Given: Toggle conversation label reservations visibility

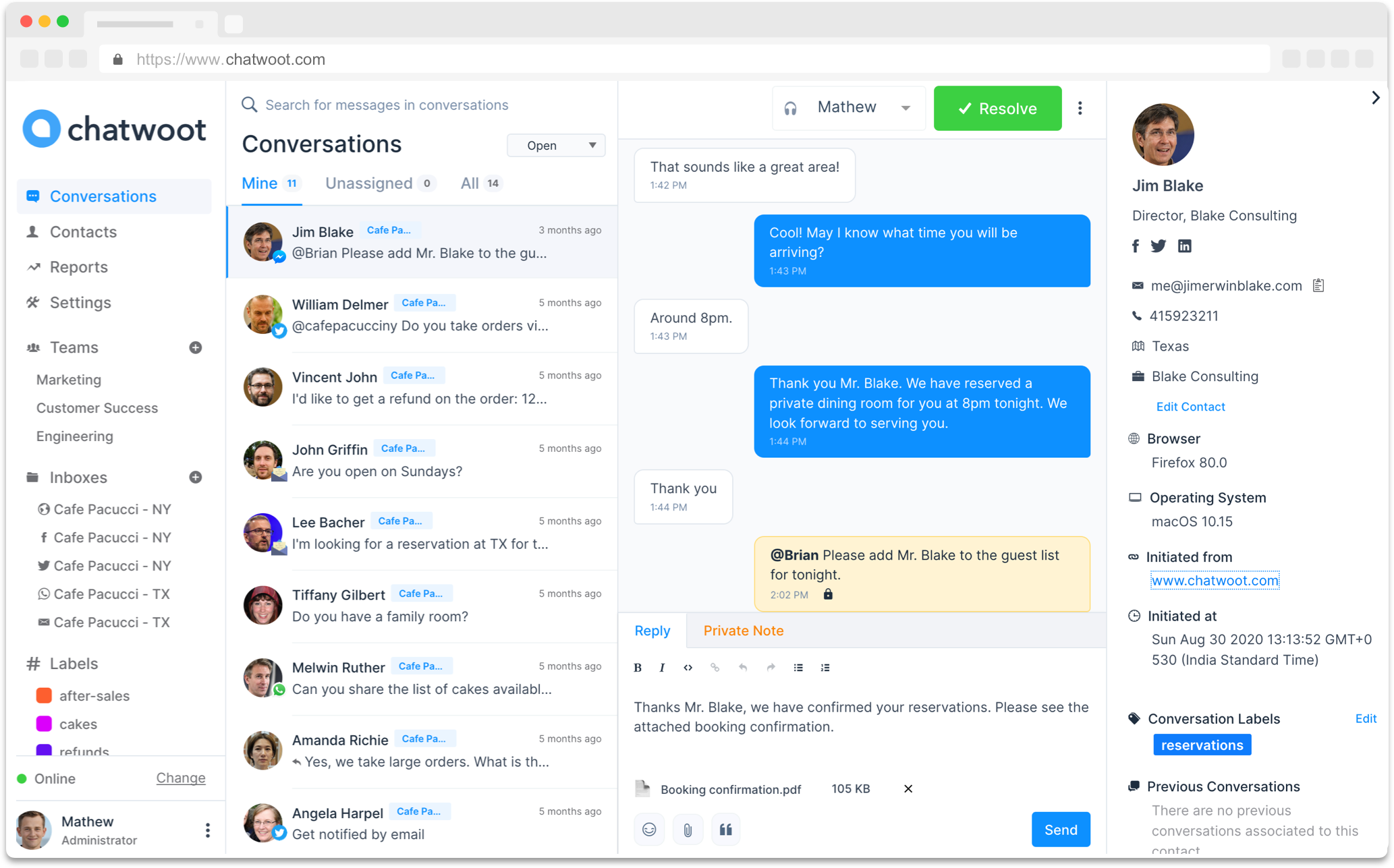Looking at the screenshot, I should click(1202, 745).
